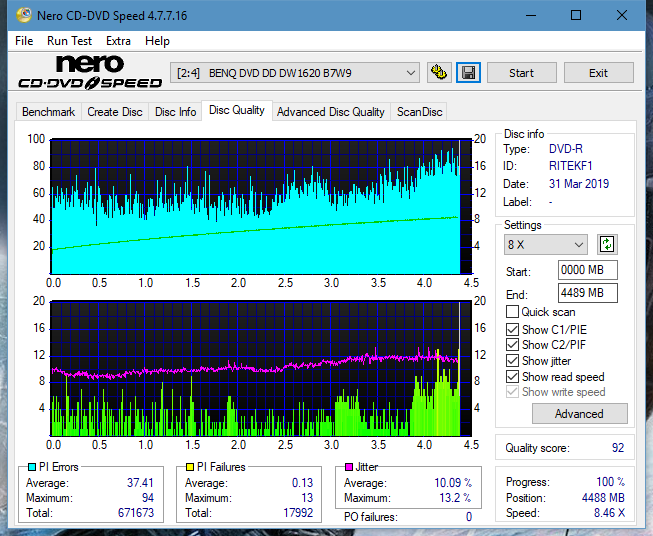Maximize the Nero CD-DVD Speed window
The height and width of the screenshot is (536, 653).
pyautogui.click(x=576, y=15)
